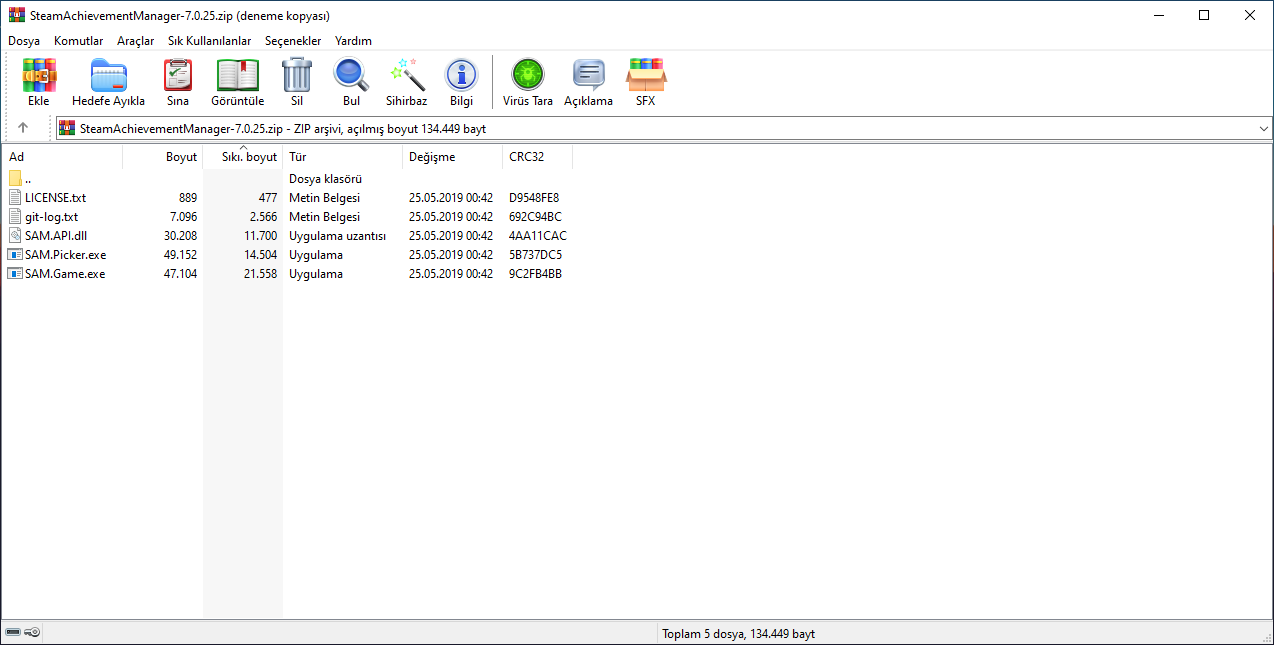Click the Sil trash can icon

pyautogui.click(x=297, y=75)
